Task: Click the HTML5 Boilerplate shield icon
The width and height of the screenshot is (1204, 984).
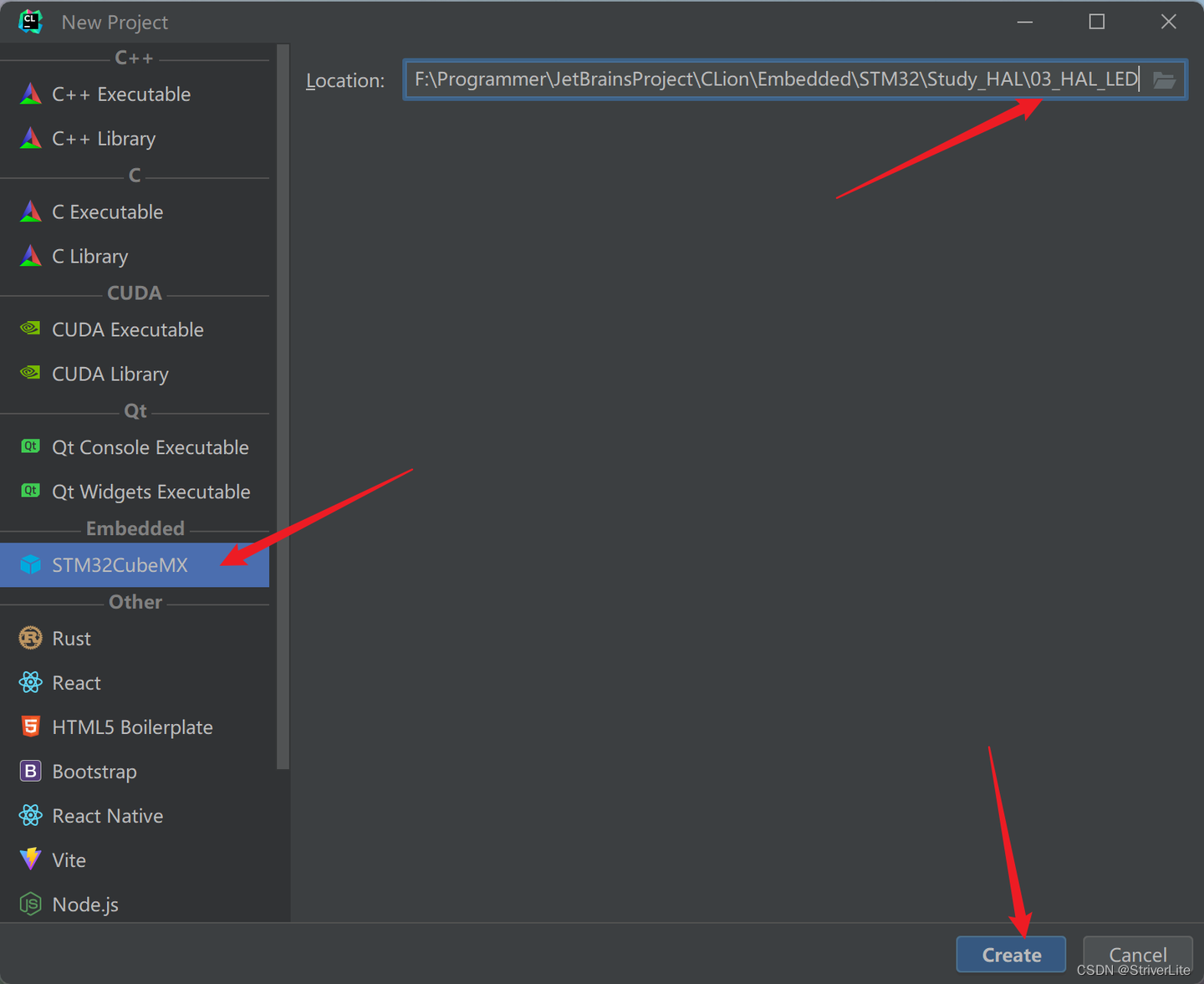Action: [31, 726]
